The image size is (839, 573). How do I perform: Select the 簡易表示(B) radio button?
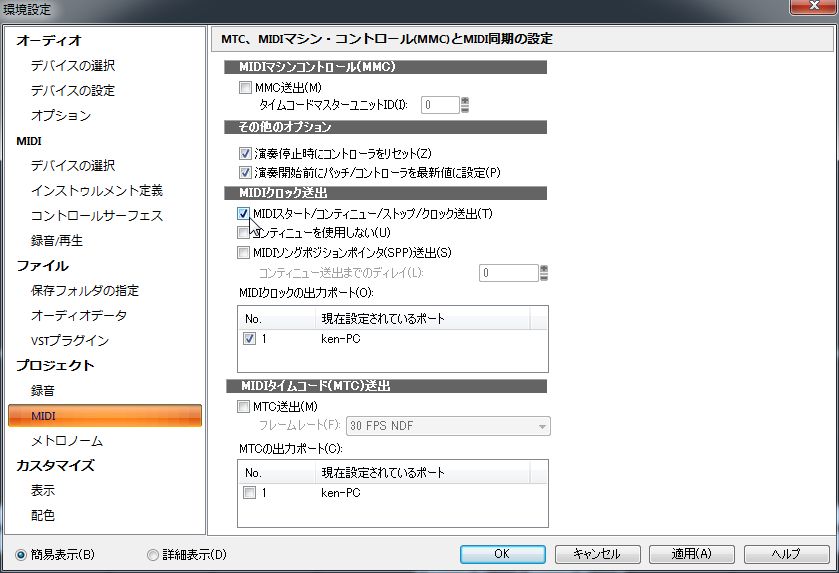click(x=21, y=555)
